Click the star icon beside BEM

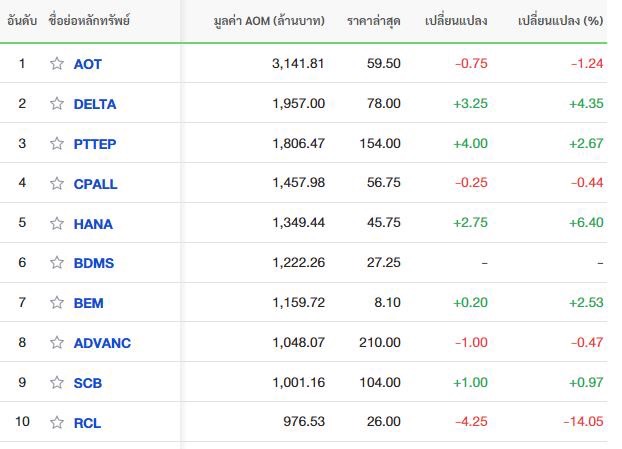coord(57,303)
